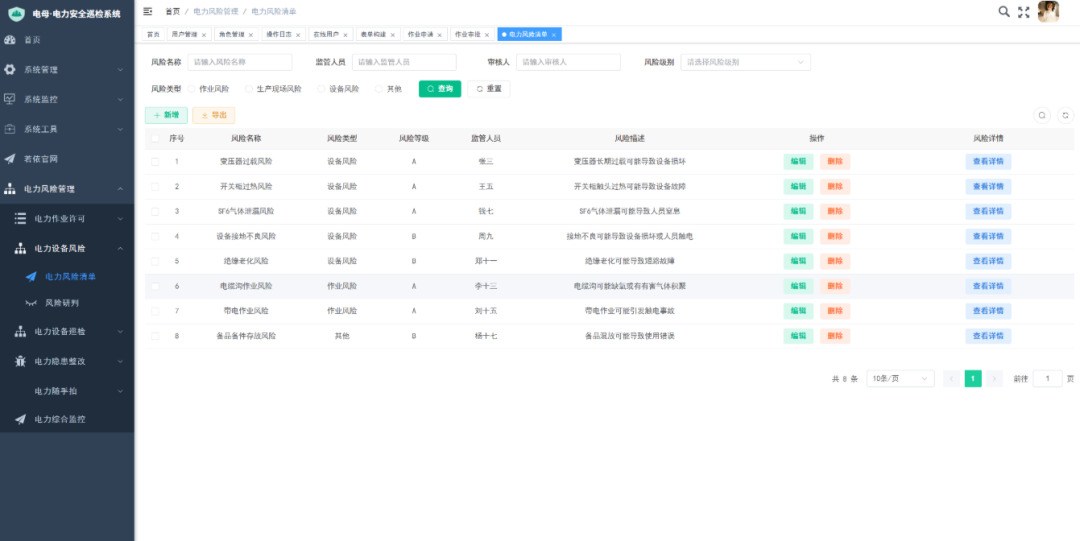Click 查看详情 for 带电作业风险 row

pos(988,311)
